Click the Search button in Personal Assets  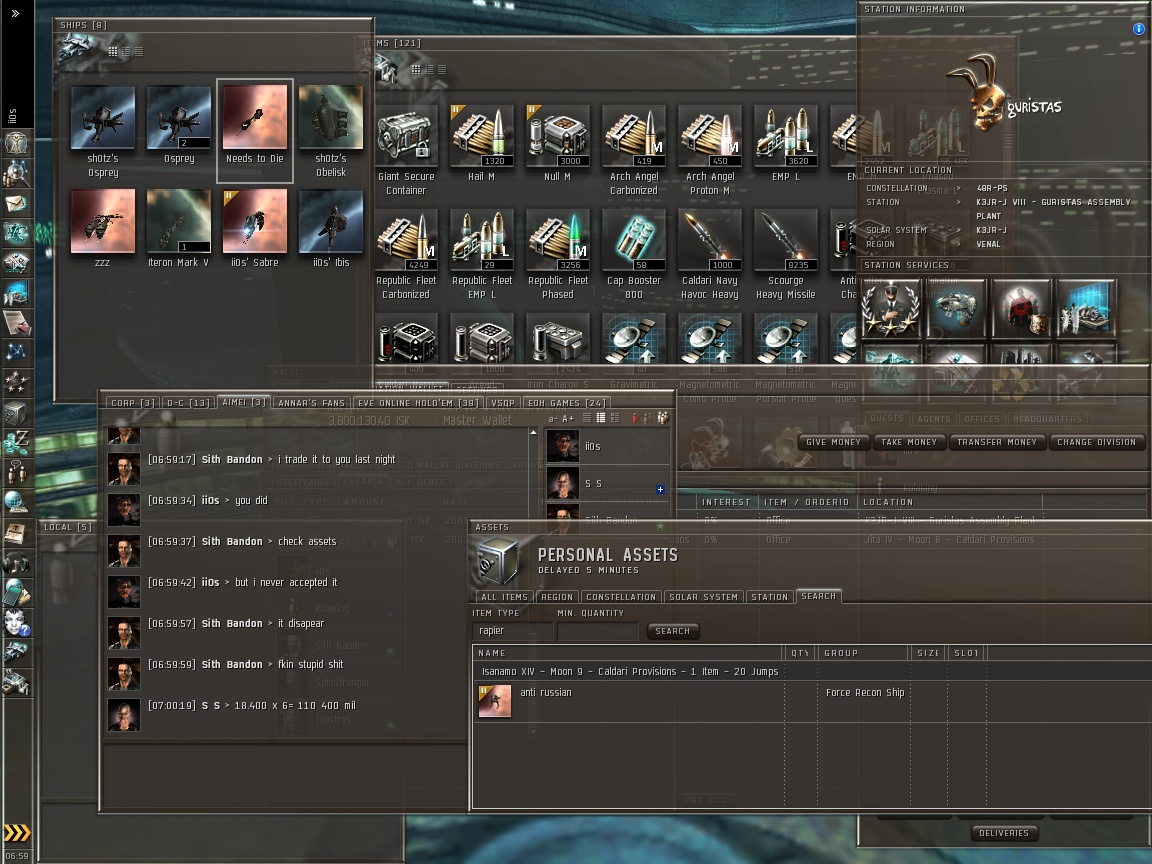tap(672, 631)
